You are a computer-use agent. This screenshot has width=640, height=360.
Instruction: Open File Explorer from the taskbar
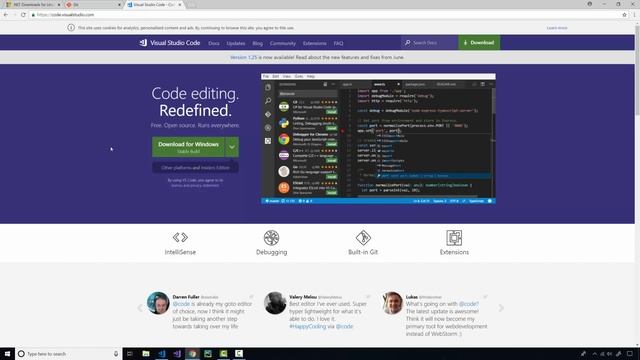click(x=146, y=354)
